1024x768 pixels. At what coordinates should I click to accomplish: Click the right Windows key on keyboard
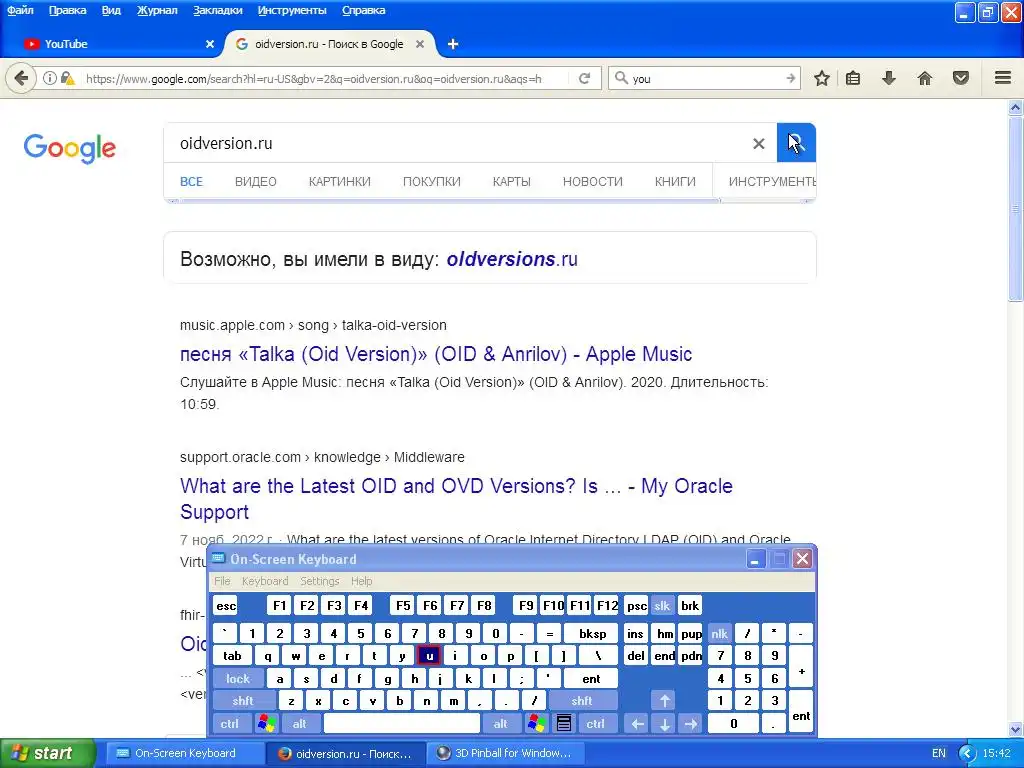click(x=537, y=724)
